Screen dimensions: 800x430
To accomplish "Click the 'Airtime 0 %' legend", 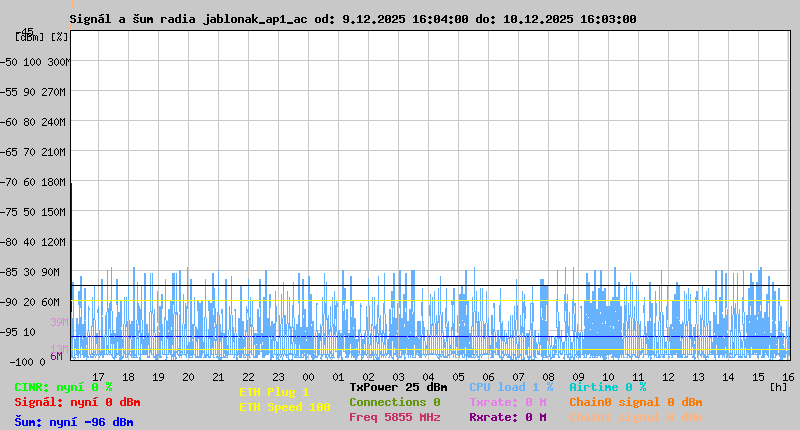I will 608,387.
